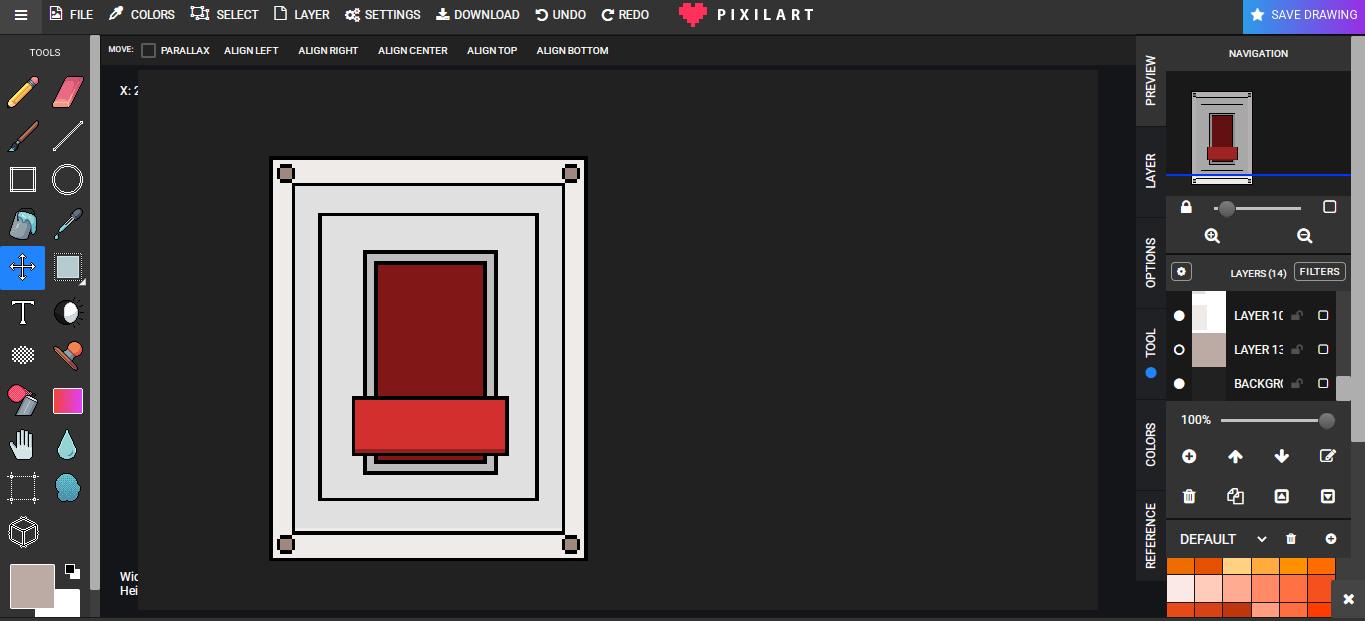Delete the Default palette with trash icon
1365x621 pixels.
(x=1291, y=539)
